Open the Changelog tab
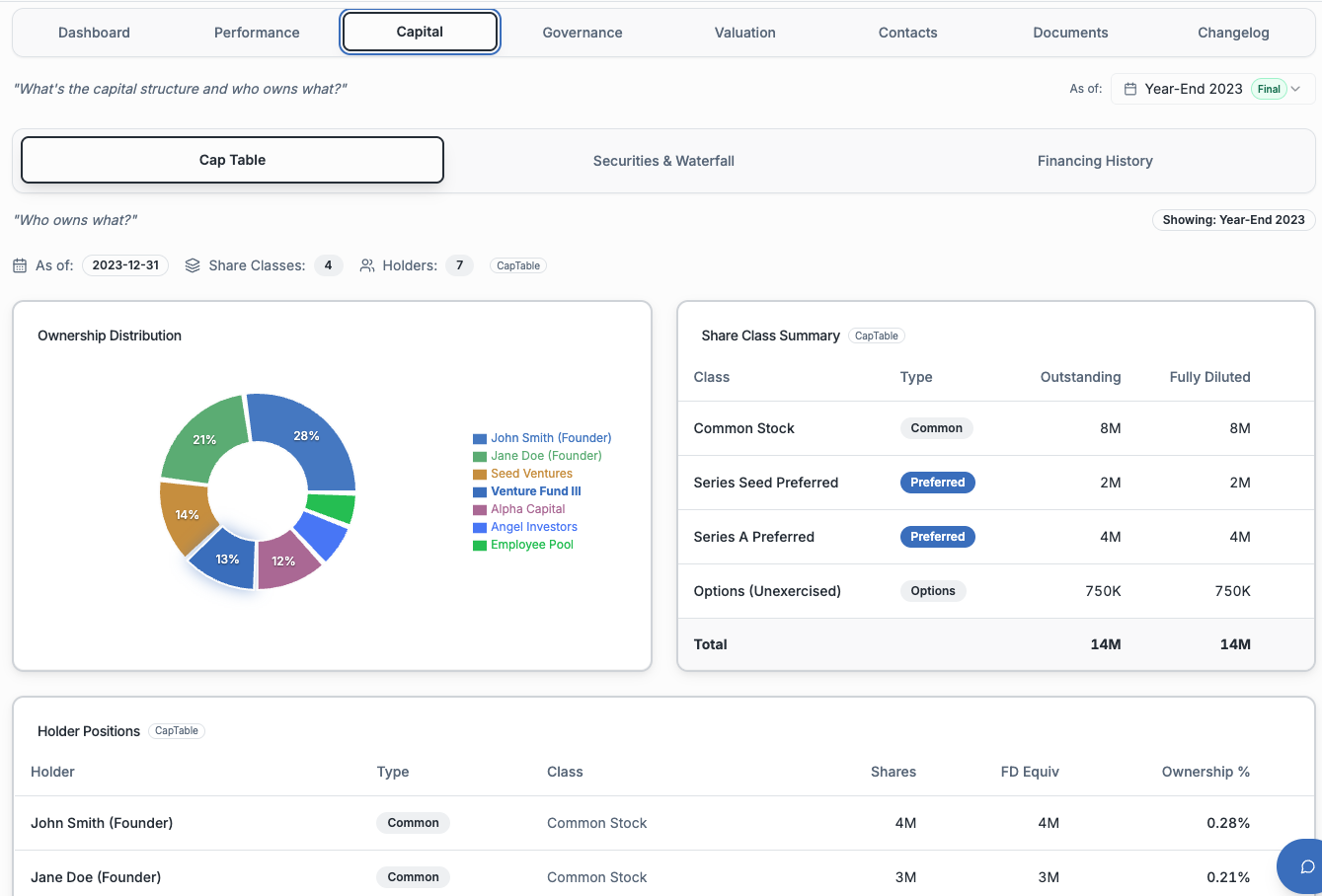This screenshot has height=896, width=1322. [1233, 33]
